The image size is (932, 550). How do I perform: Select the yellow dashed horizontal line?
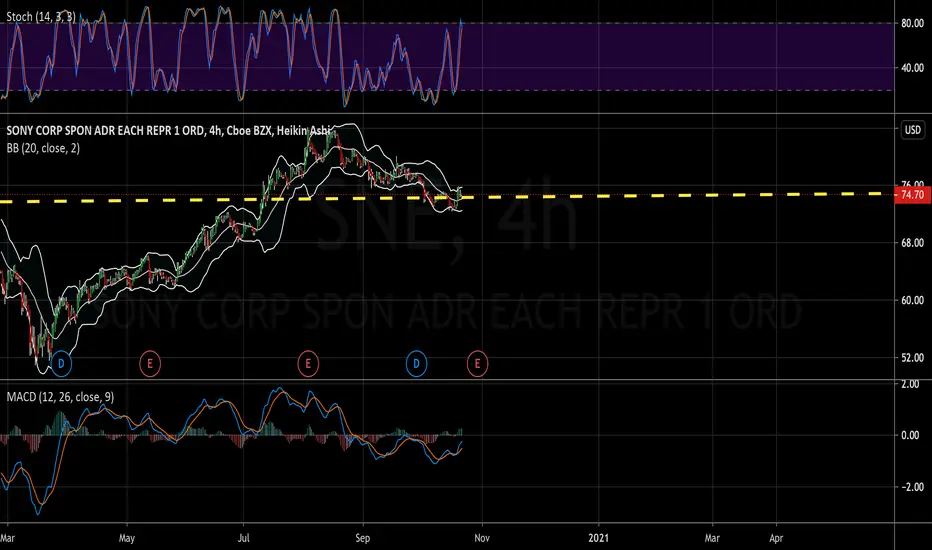(x=441, y=197)
